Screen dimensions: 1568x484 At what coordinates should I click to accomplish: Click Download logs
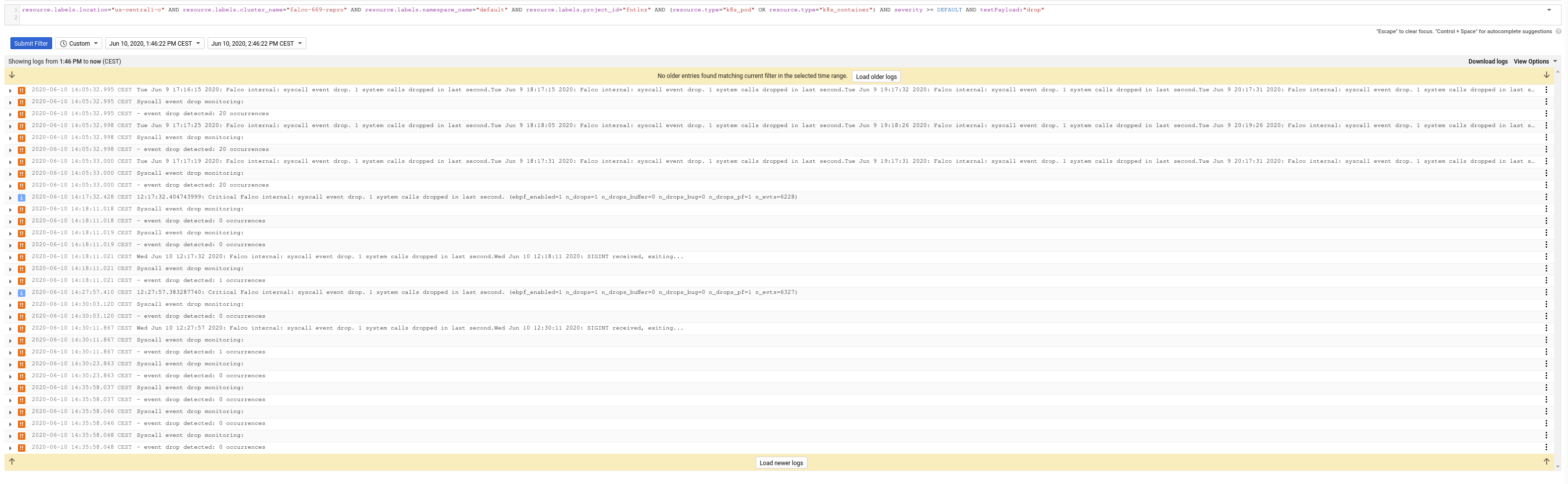pos(1488,62)
